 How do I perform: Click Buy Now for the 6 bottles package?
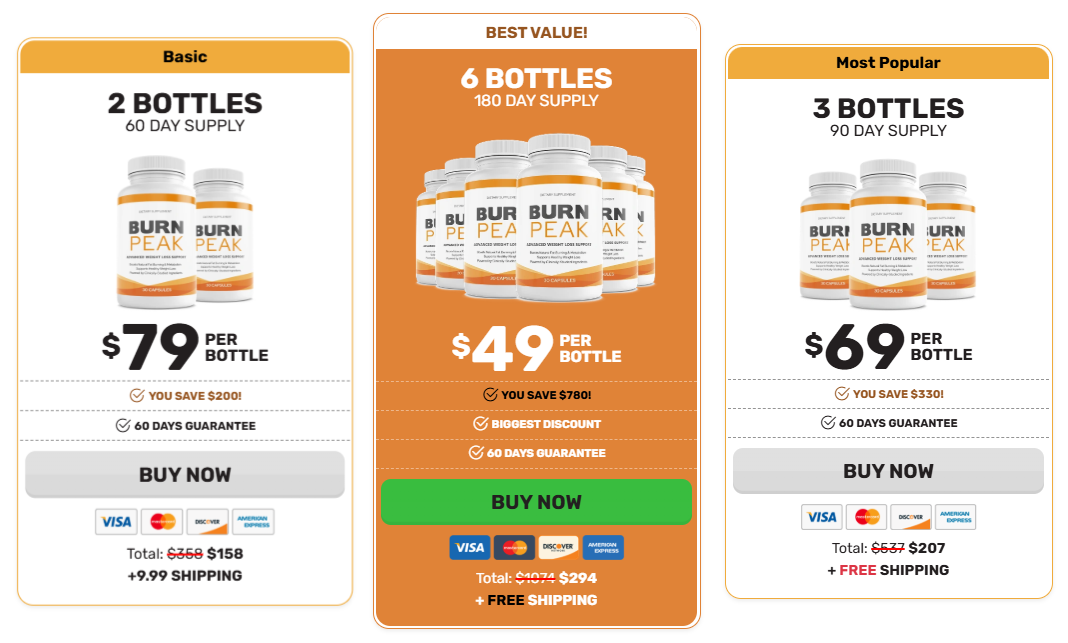tap(536, 502)
